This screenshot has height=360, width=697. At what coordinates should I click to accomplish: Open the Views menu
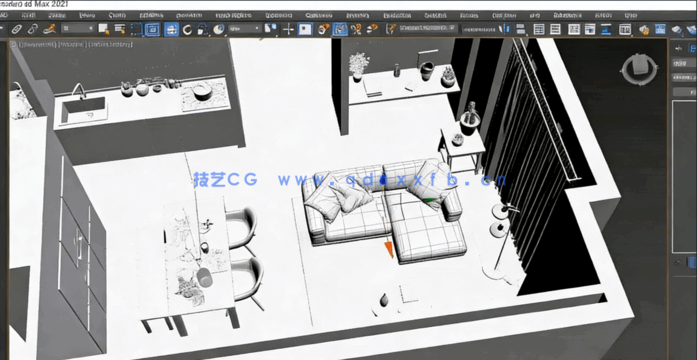point(87,15)
